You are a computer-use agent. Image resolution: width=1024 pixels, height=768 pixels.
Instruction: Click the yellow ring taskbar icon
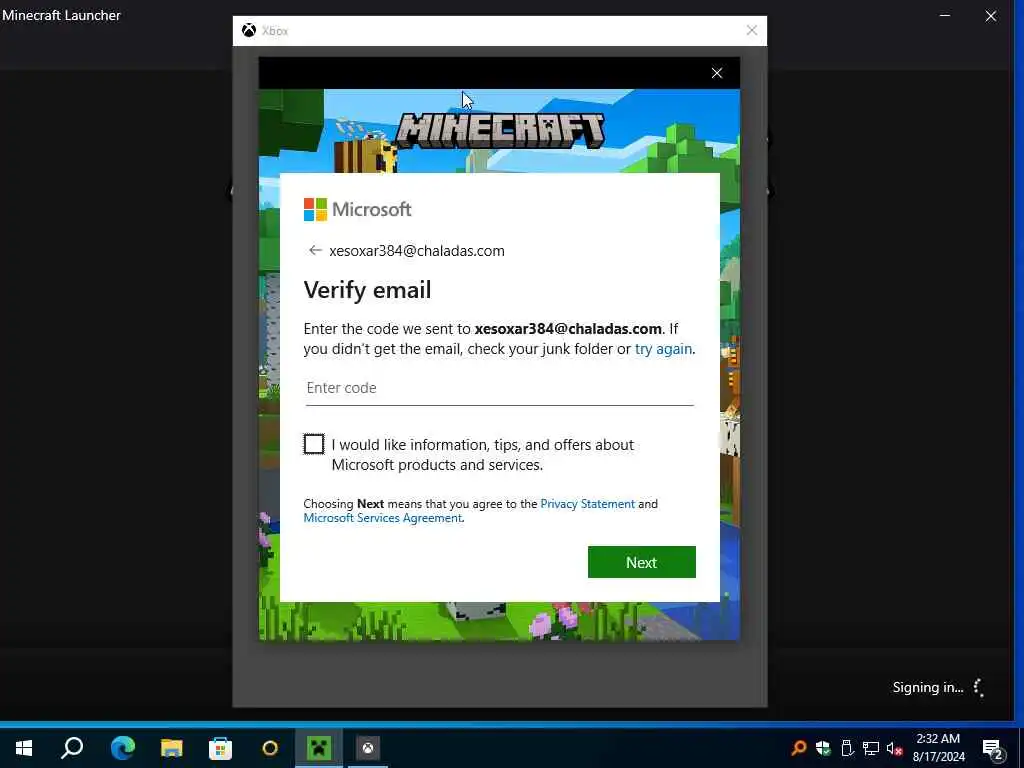coord(270,748)
